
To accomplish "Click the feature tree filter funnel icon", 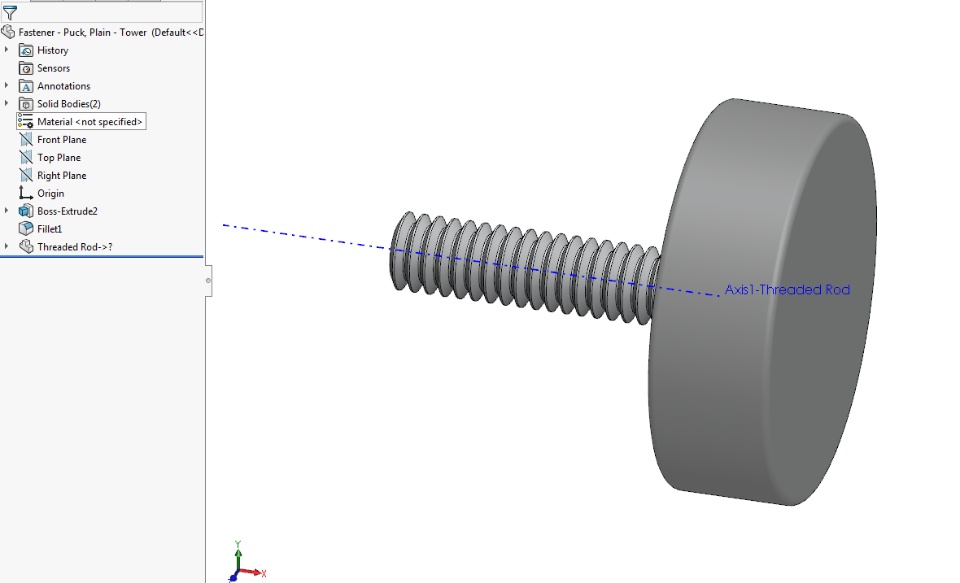I will pyautogui.click(x=10, y=12).
